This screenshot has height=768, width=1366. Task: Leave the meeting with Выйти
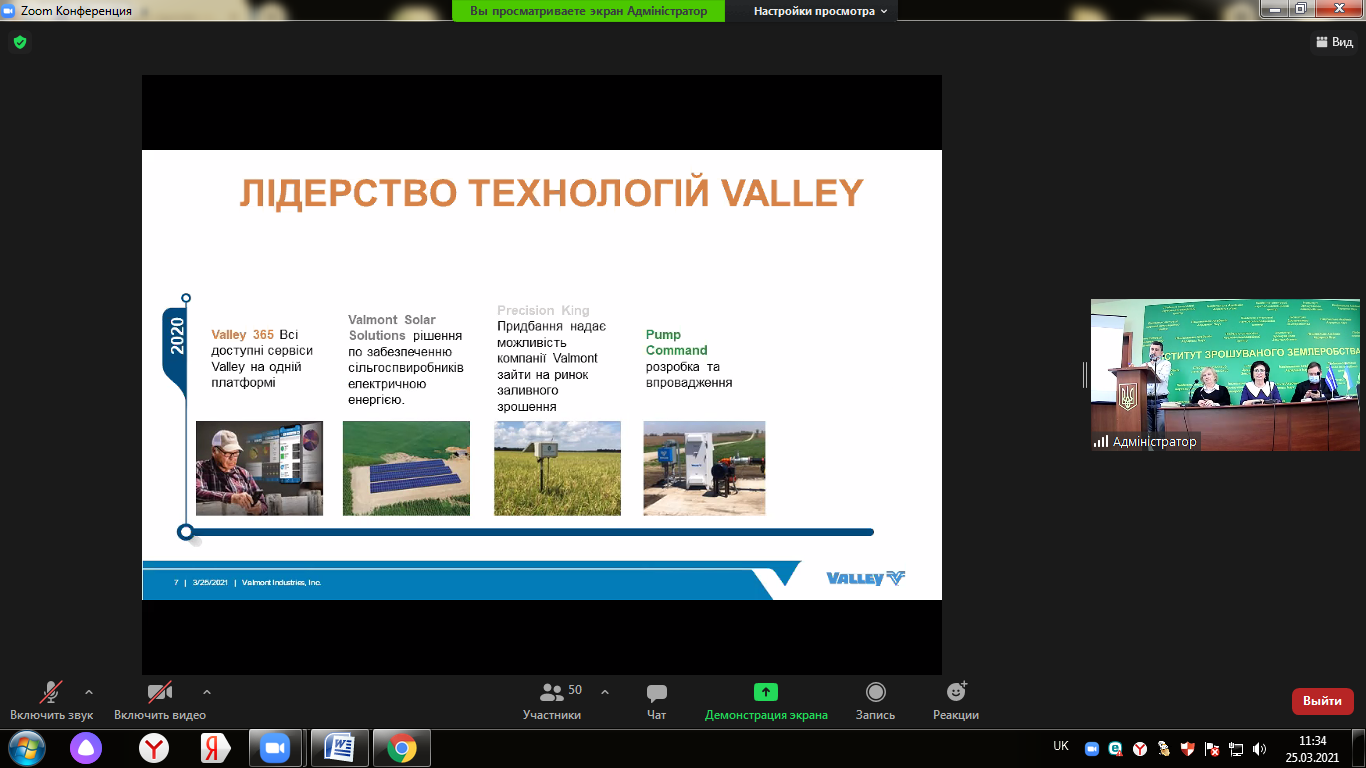pos(1323,701)
